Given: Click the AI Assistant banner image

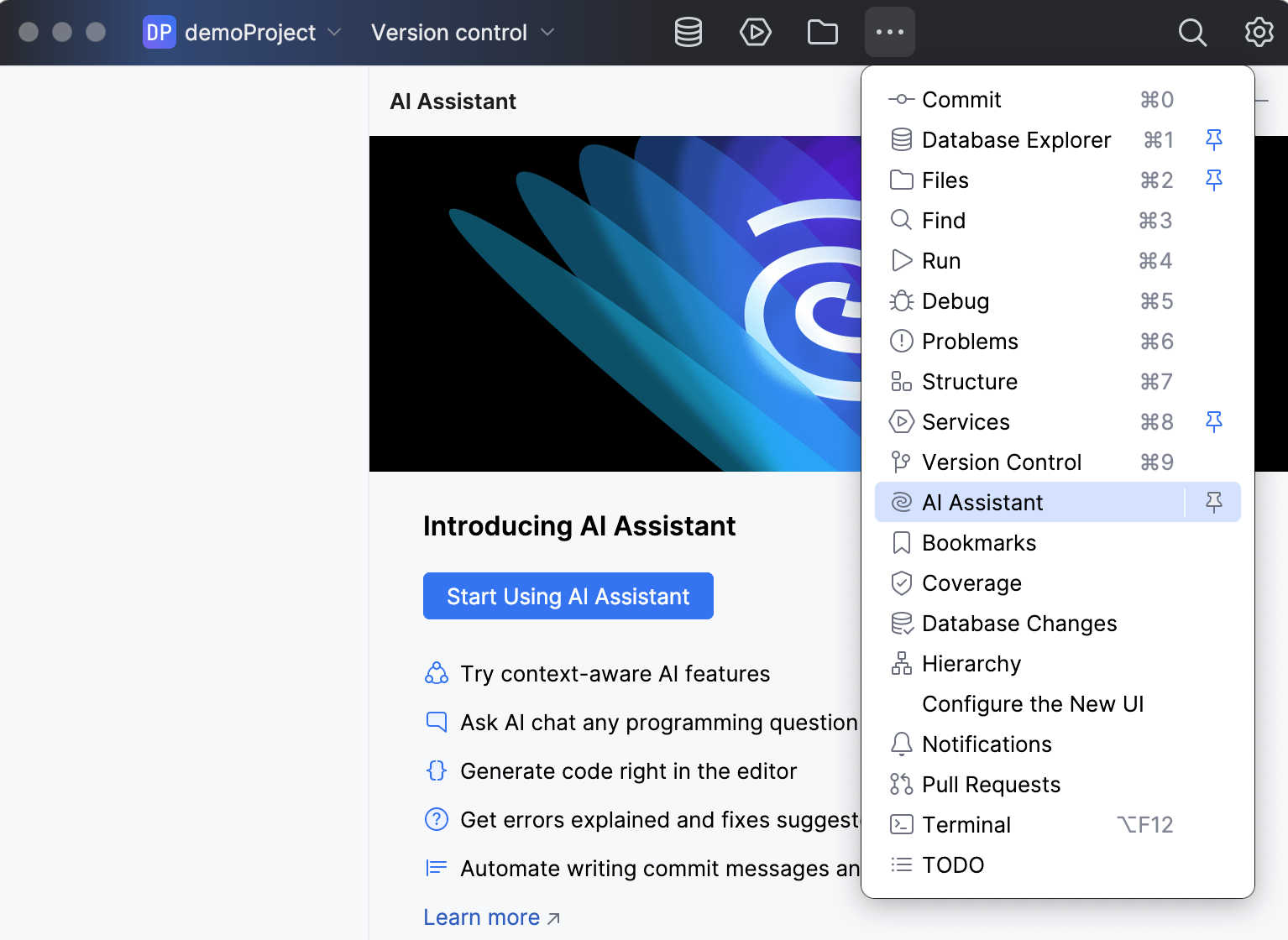Looking at the screenshot, I should [x=615, y=304].
